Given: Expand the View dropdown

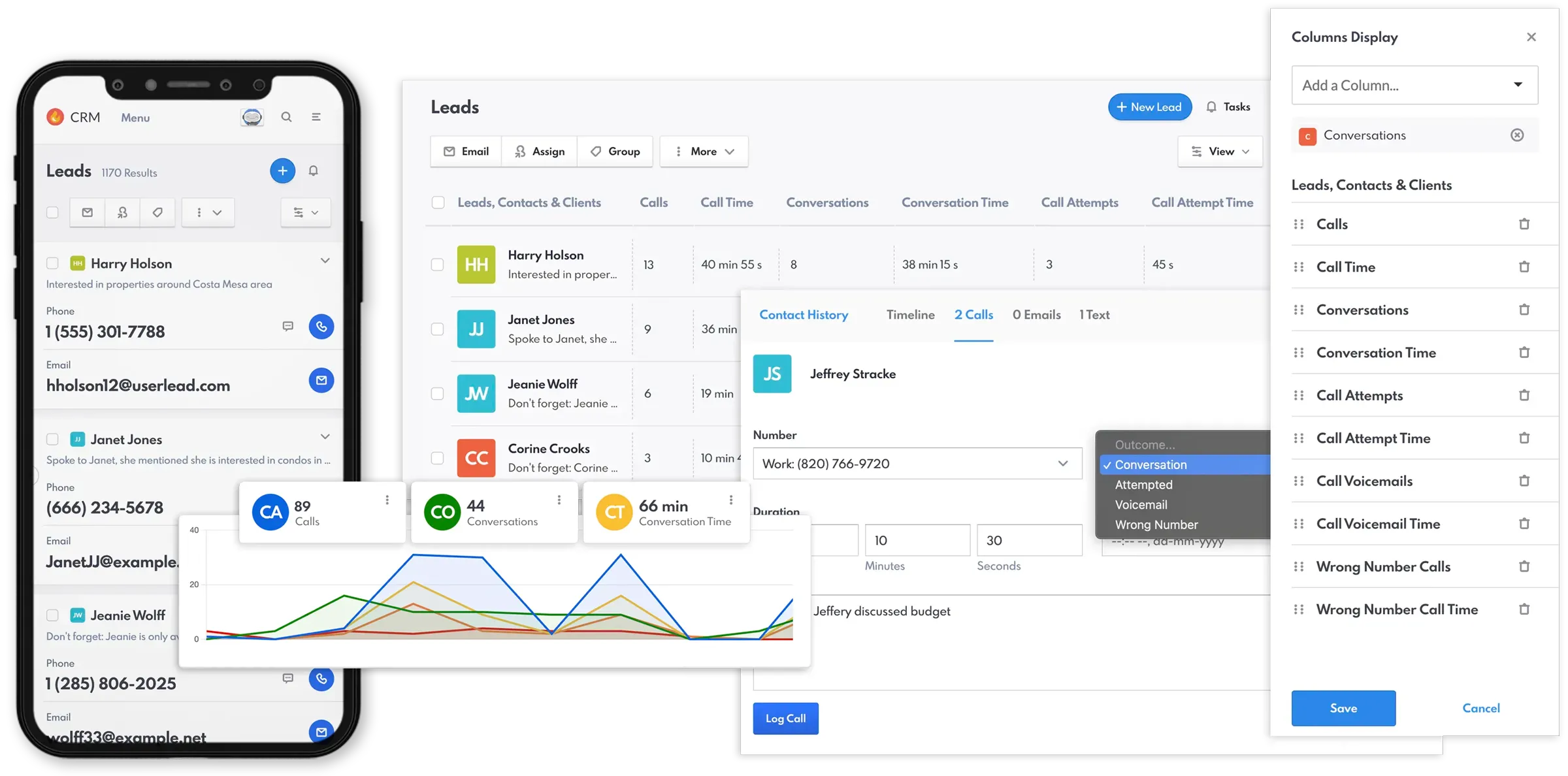Looking at the screenshot, I should (x=1220, y=152).
